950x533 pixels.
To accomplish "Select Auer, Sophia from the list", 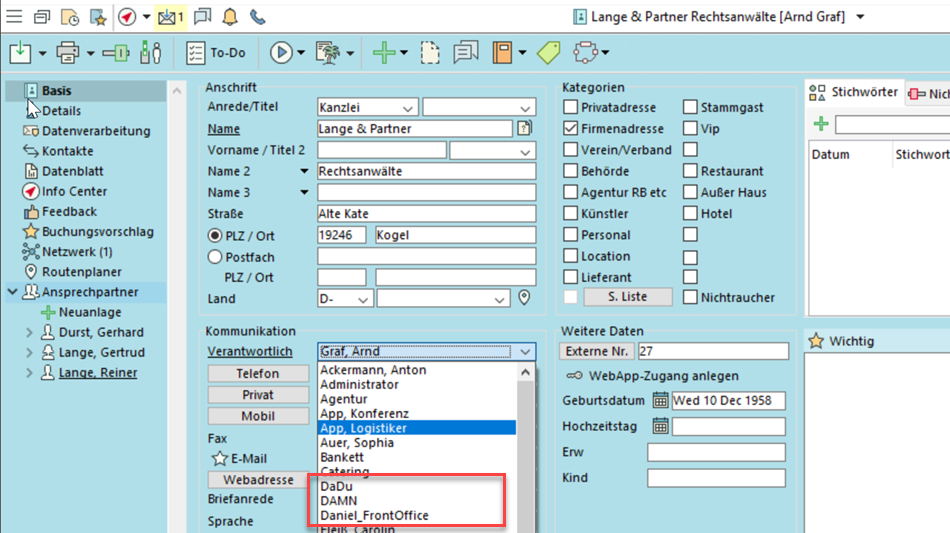I will (x=357, y=442).
